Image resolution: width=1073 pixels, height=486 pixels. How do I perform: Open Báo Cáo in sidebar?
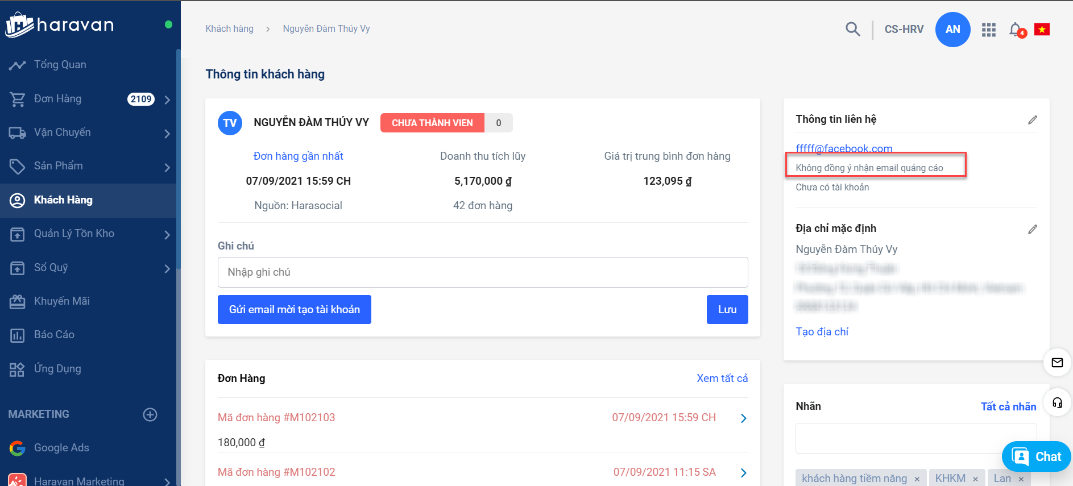[54, 335]
